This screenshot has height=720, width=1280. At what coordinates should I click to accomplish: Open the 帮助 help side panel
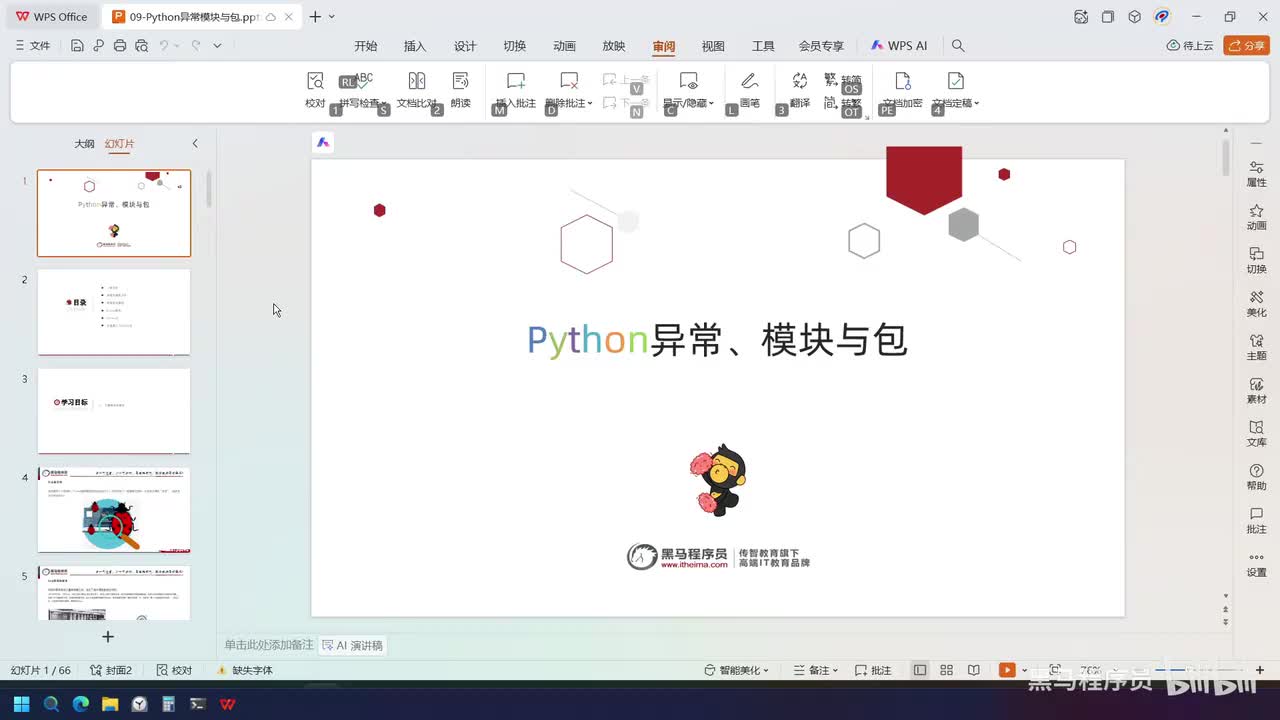(x=1256, y=477)
